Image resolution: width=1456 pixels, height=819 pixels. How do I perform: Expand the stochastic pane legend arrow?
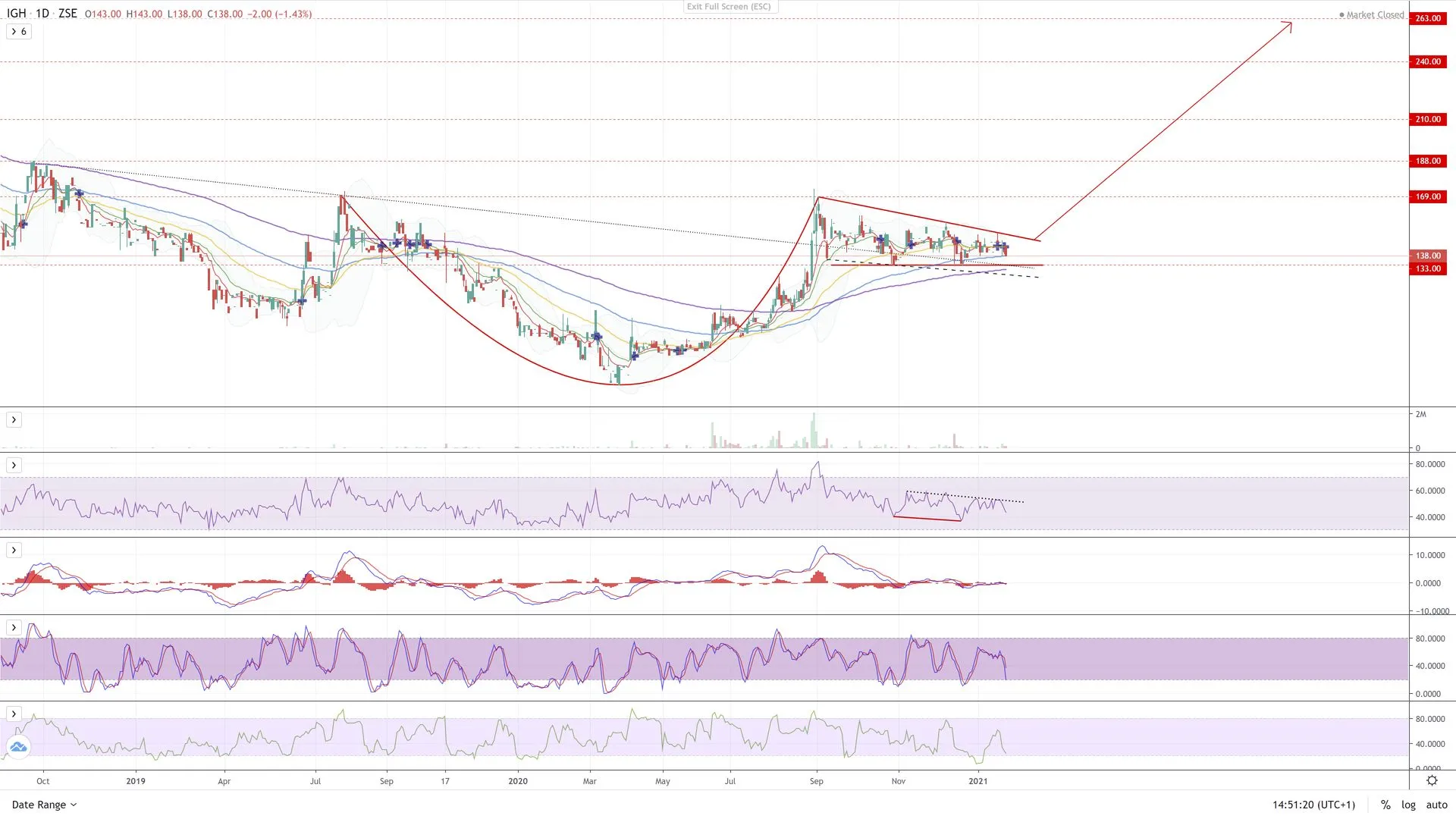tap(14, 628)
